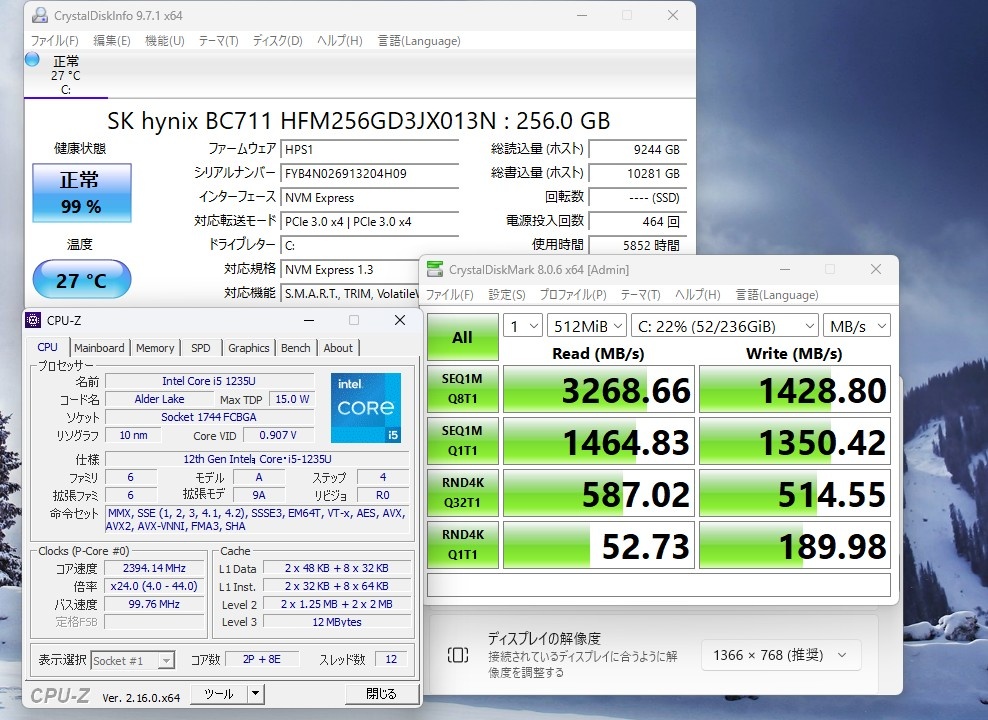The width and height of the screenshot is (988, 720).
Task: Switch to the Mainboard tab in CPU-Z
Action: pyautogui.click(x=100, y=348)
